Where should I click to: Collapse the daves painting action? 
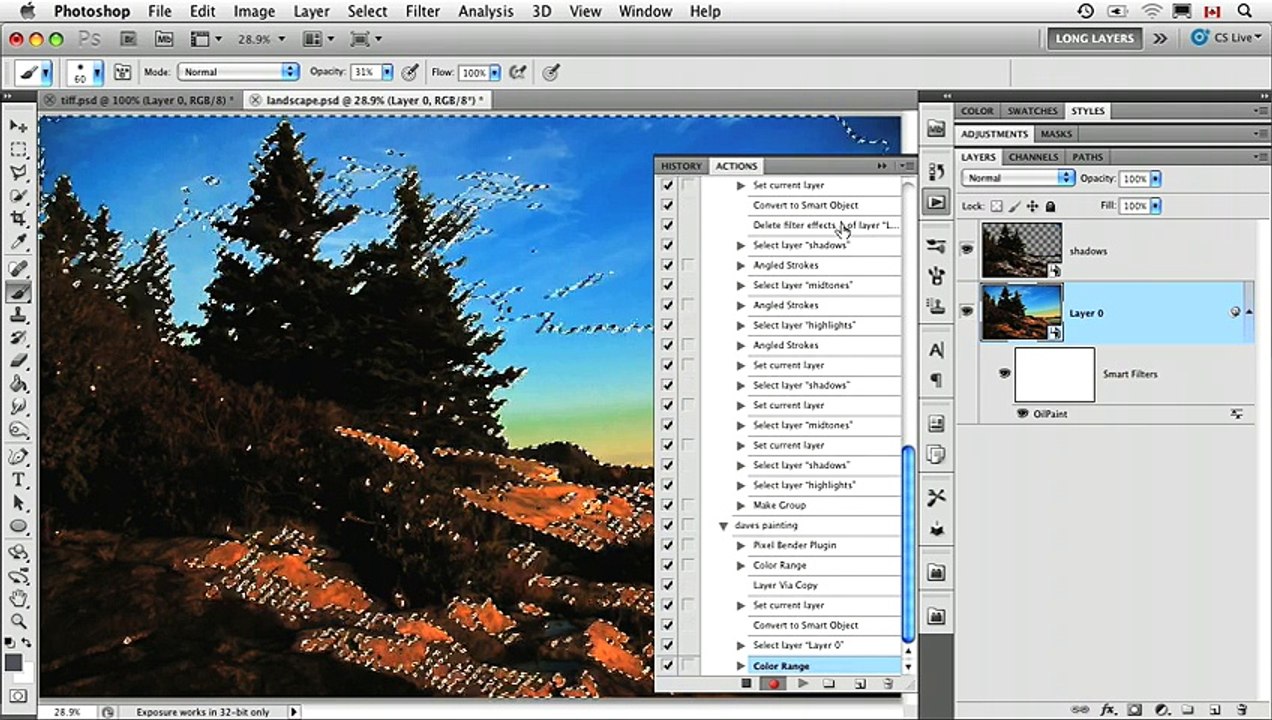coord(723,525)
